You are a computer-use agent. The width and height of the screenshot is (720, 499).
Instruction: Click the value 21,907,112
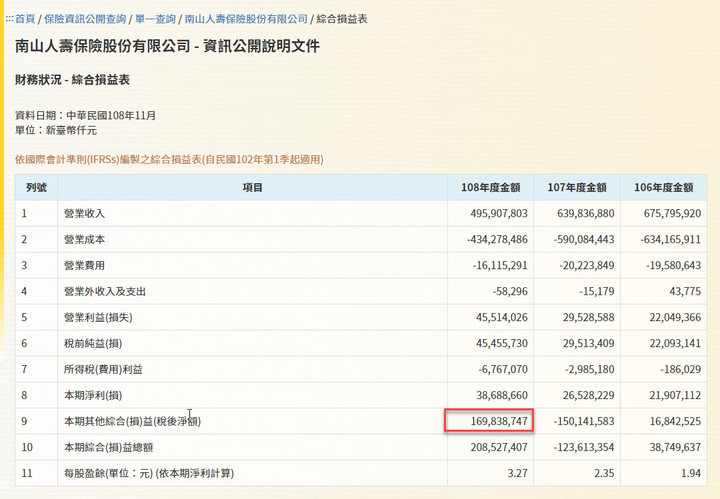click(675, 395)
